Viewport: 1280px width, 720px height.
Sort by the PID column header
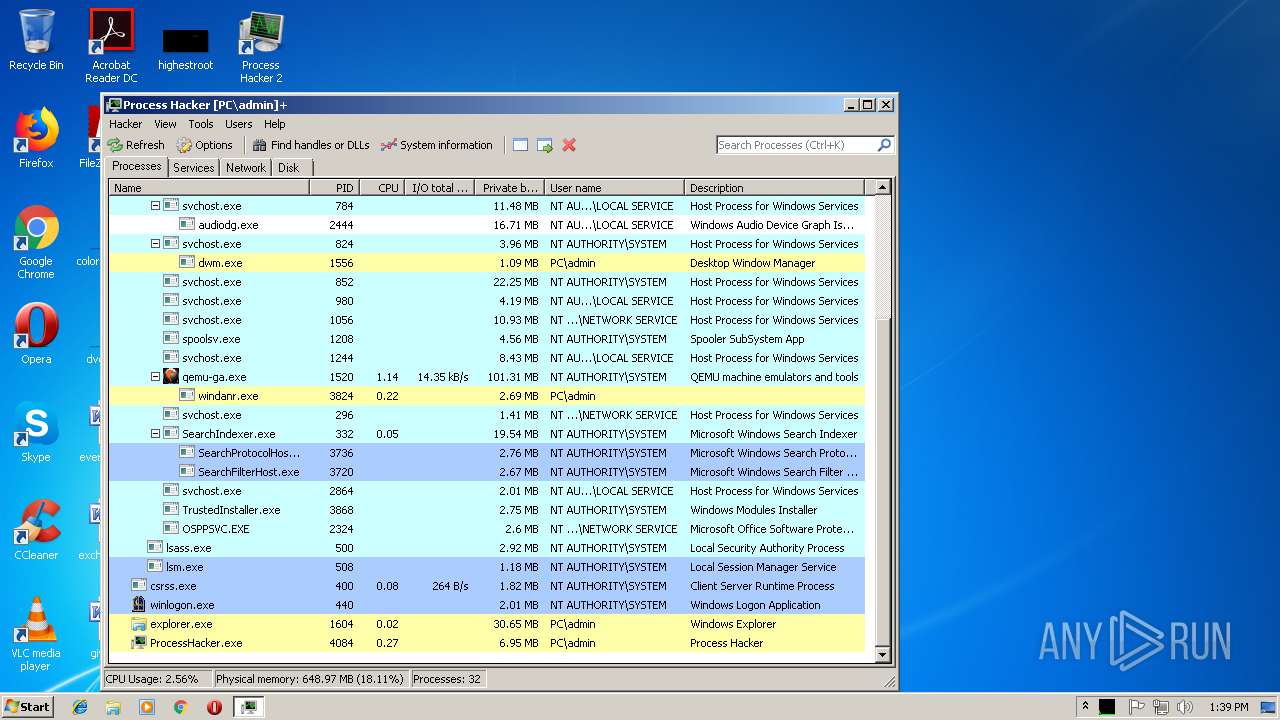tap(334, 187)
